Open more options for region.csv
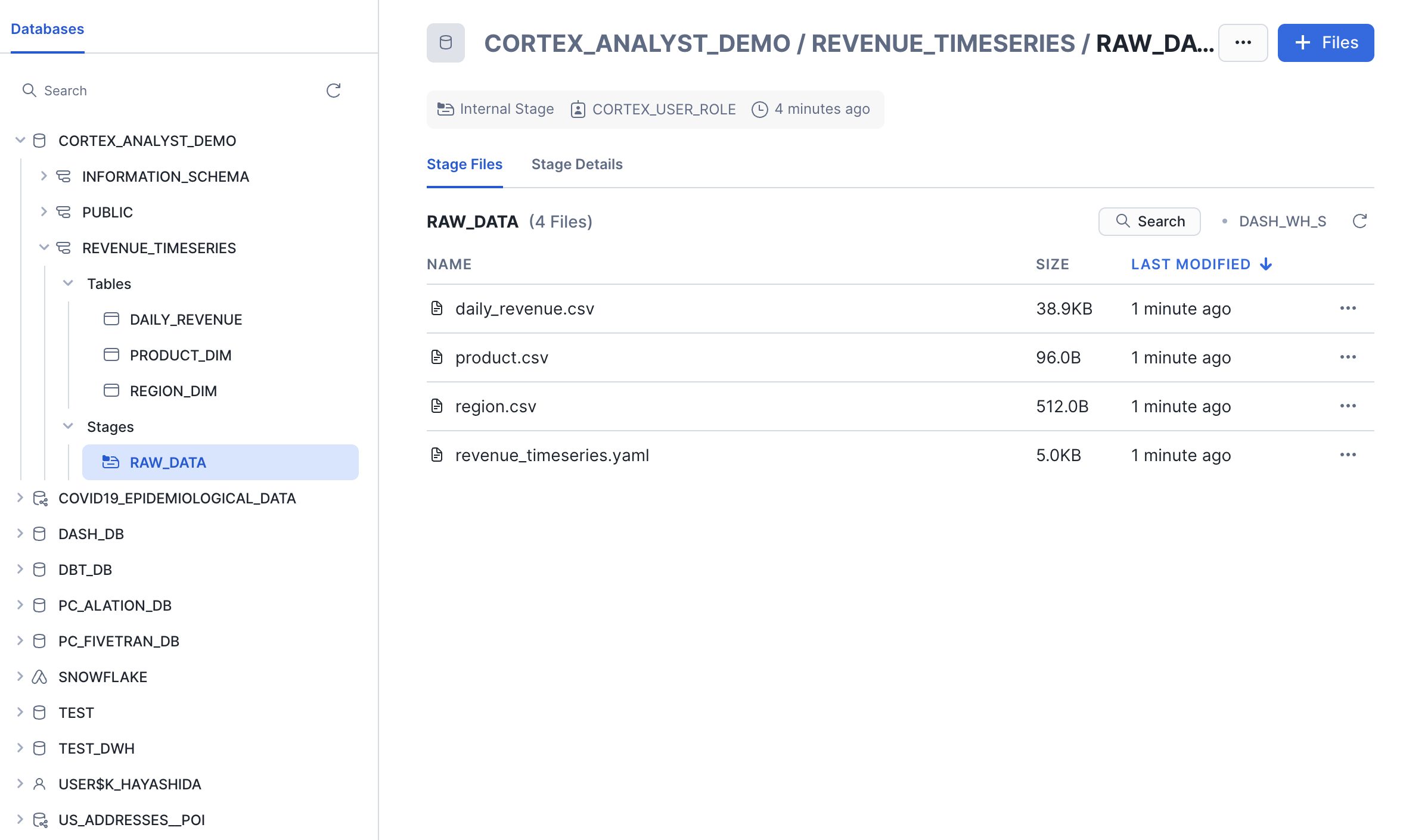Viewport: 1403px width, 840px height. 1348,406
